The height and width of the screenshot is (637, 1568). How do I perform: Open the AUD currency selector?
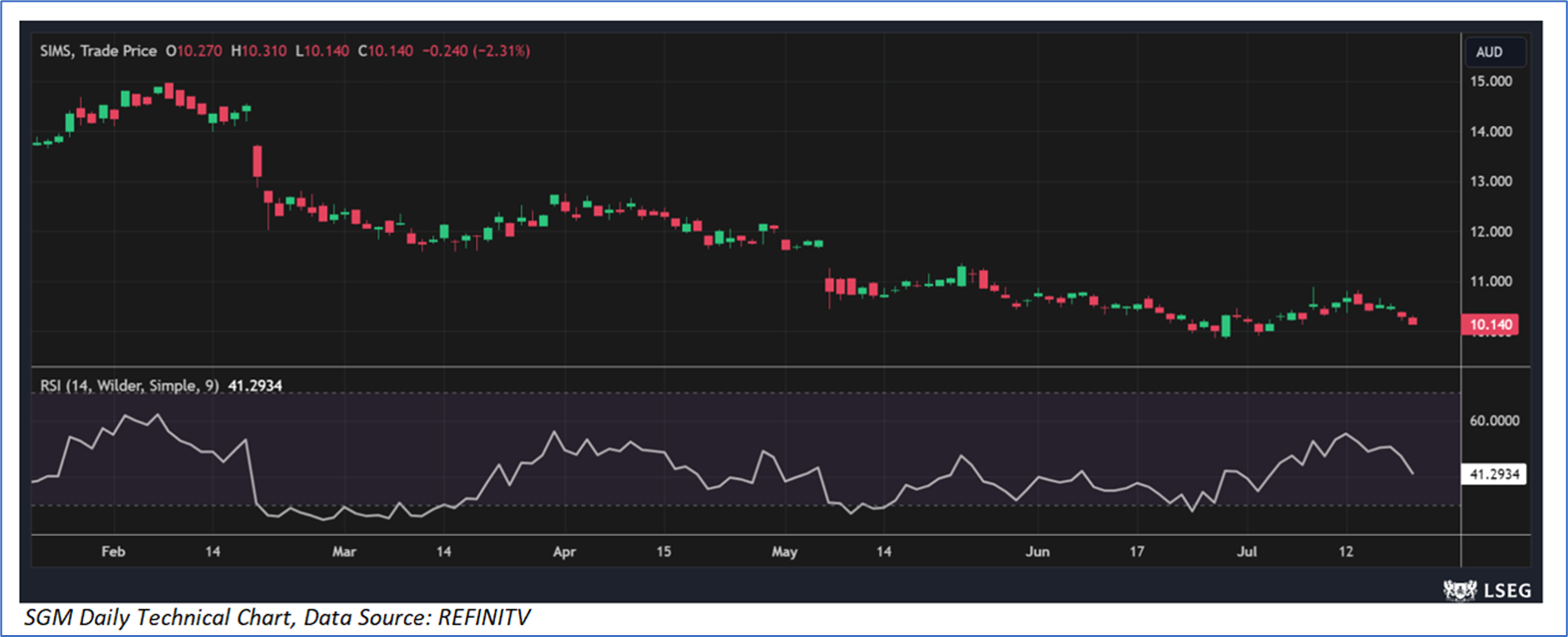point(1489,52)
